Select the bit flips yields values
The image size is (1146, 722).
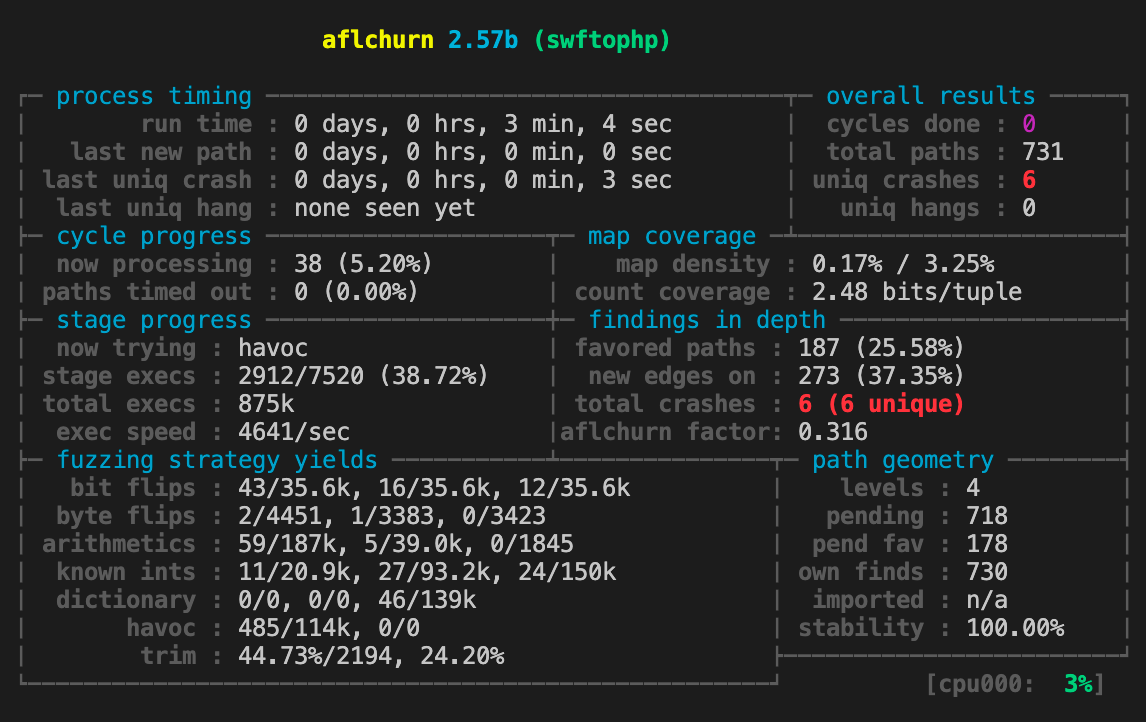pos(434,488)
